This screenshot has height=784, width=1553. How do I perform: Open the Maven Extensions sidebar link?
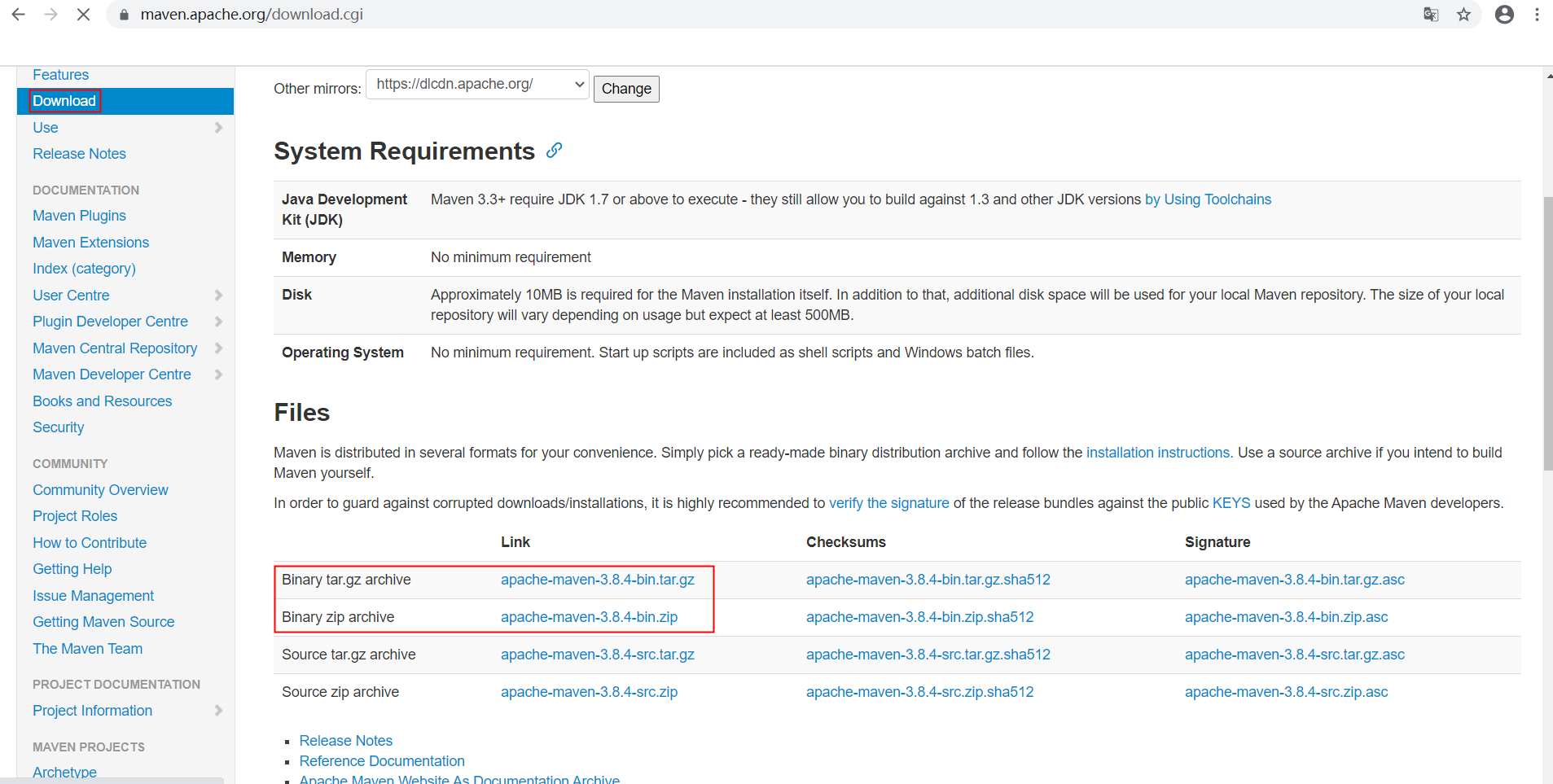pyautogui.click(x=90, y=243)
